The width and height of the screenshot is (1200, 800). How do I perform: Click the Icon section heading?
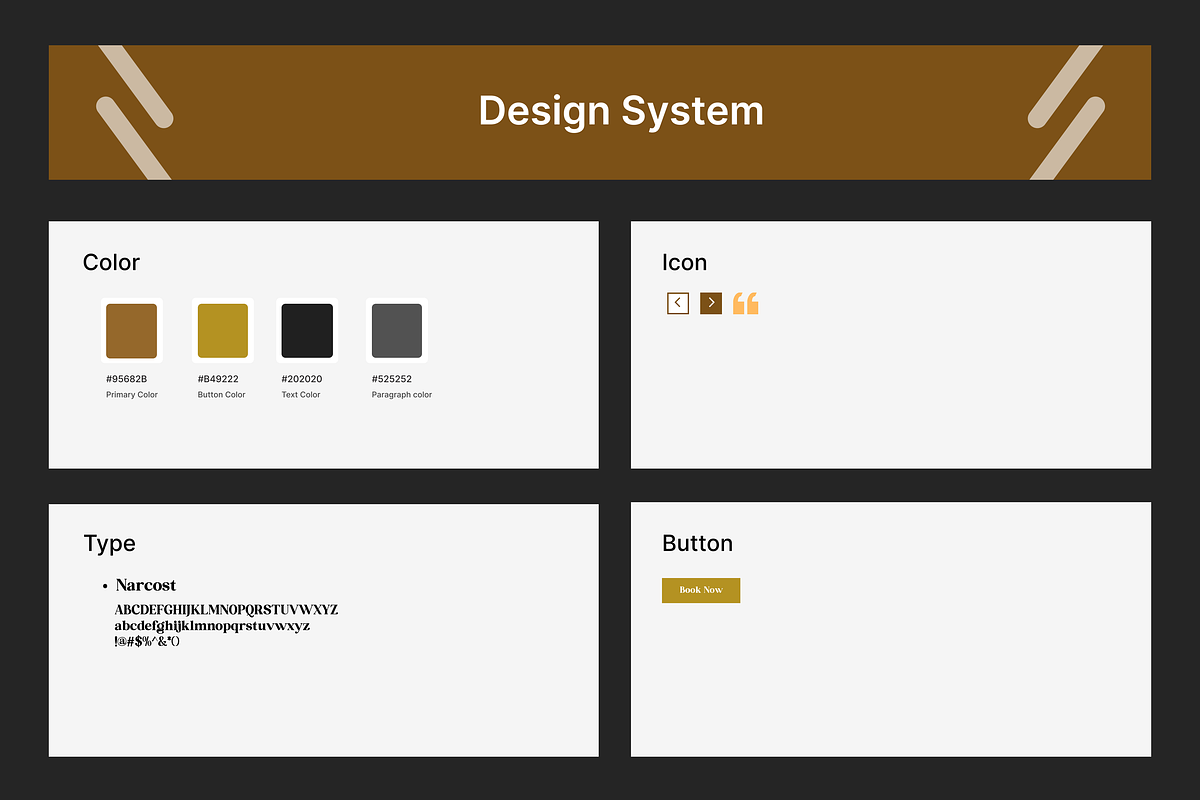pyautogui.click(x=684, y=263)
